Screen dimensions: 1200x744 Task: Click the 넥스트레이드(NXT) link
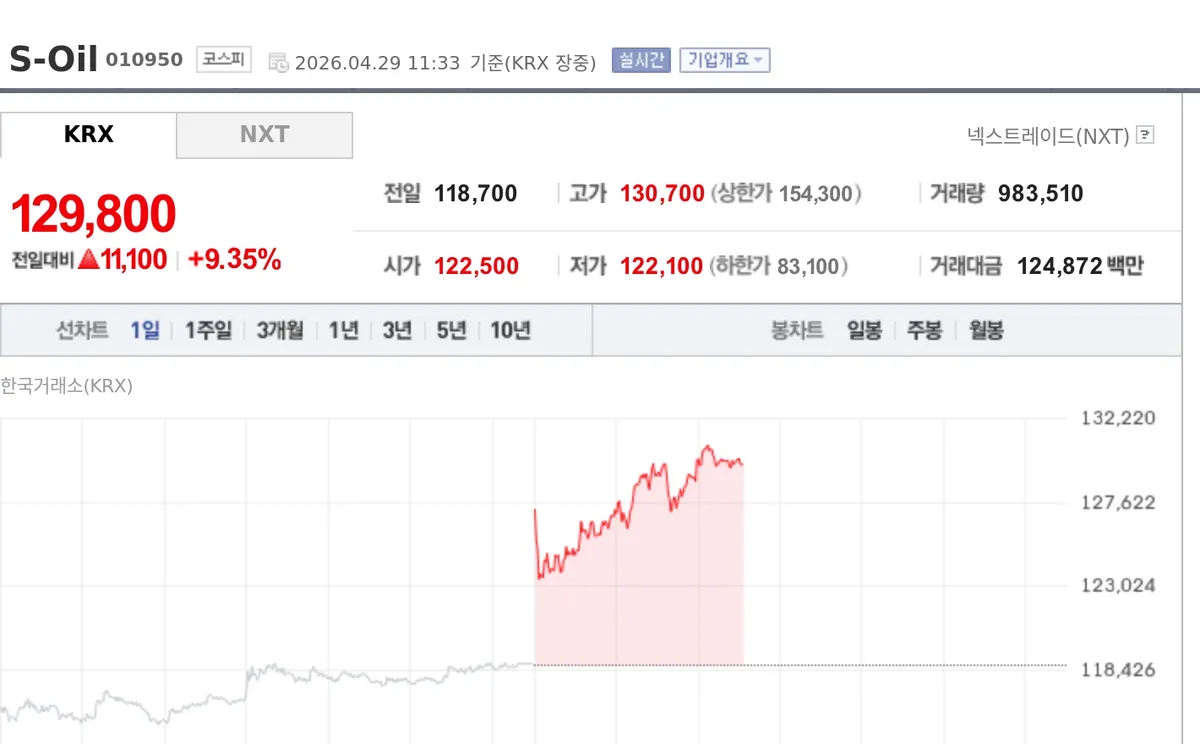1048,135
